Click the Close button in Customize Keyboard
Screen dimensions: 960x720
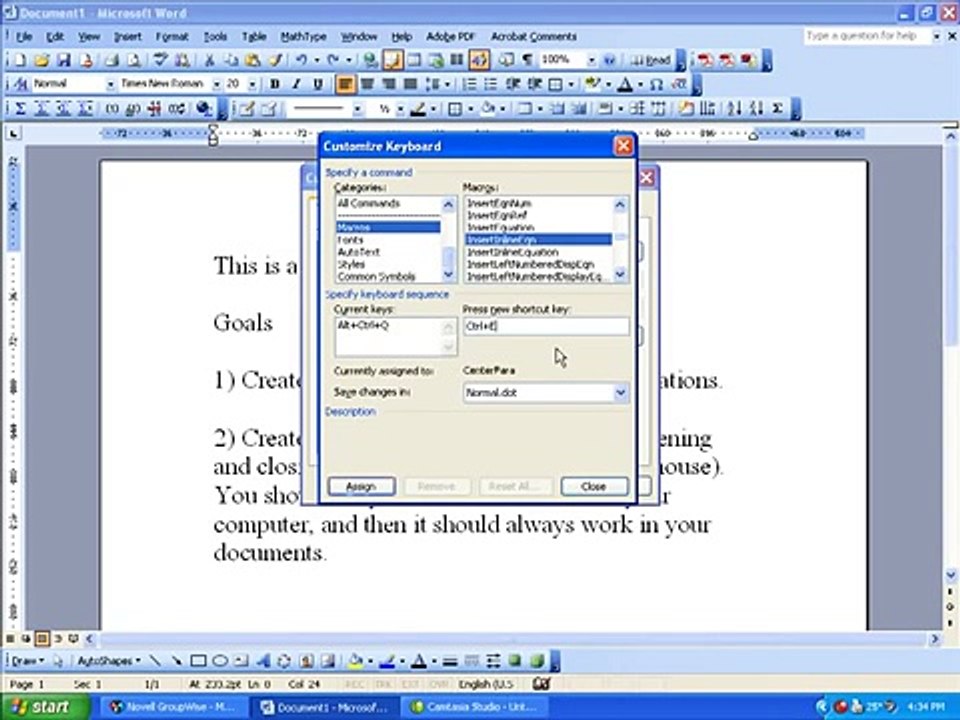pos(594,486)
